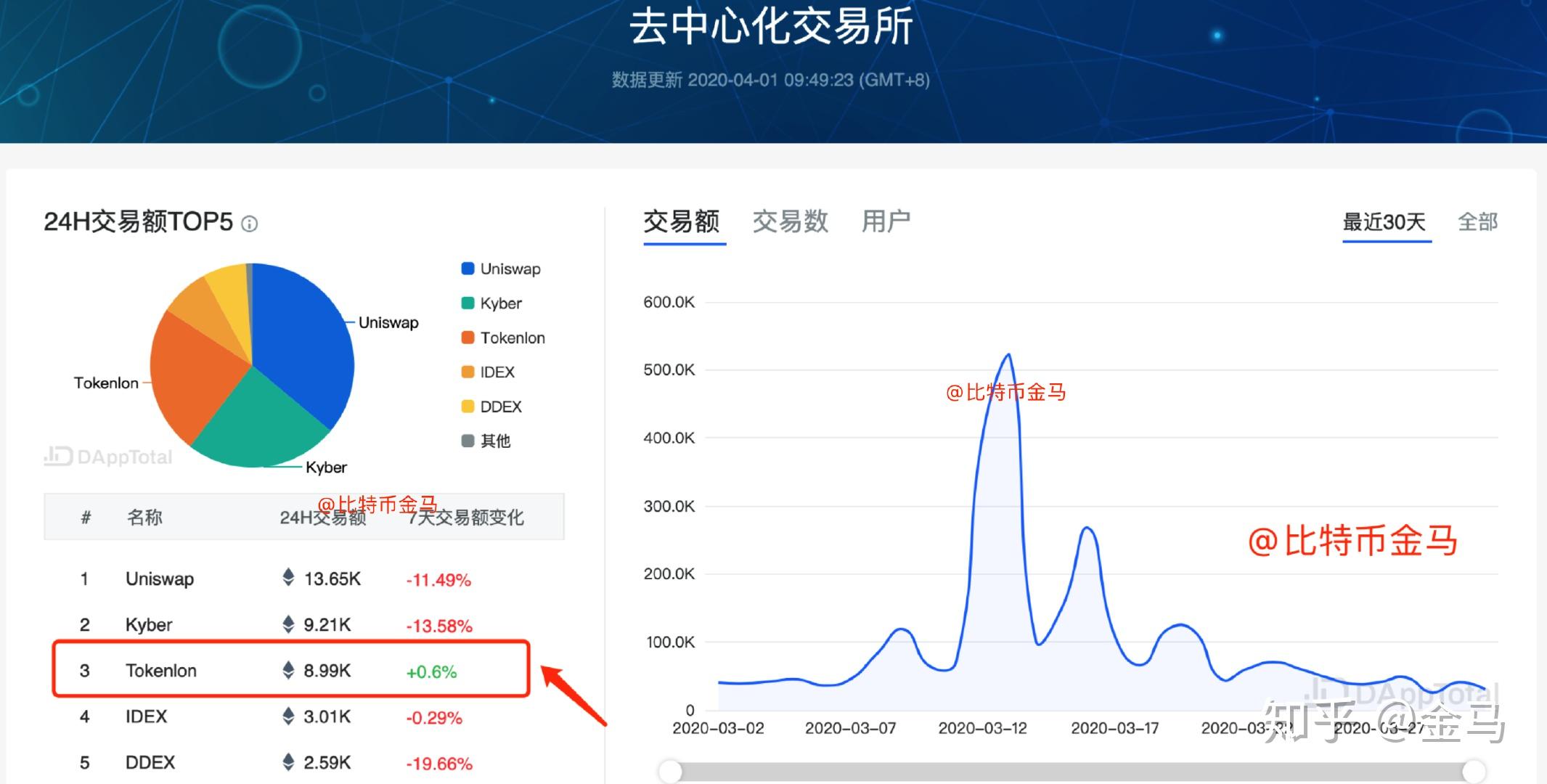Select the 最近30天 time range
Viewport: 1547px width, 784px height.
[1384, 221]
